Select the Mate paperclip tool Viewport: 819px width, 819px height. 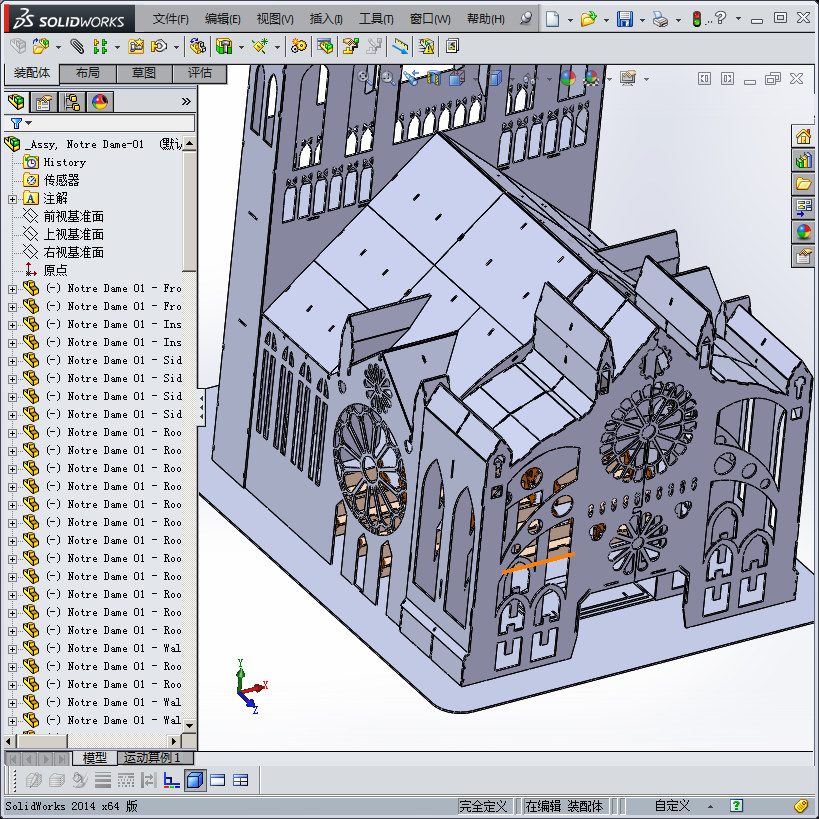point(77,46)
